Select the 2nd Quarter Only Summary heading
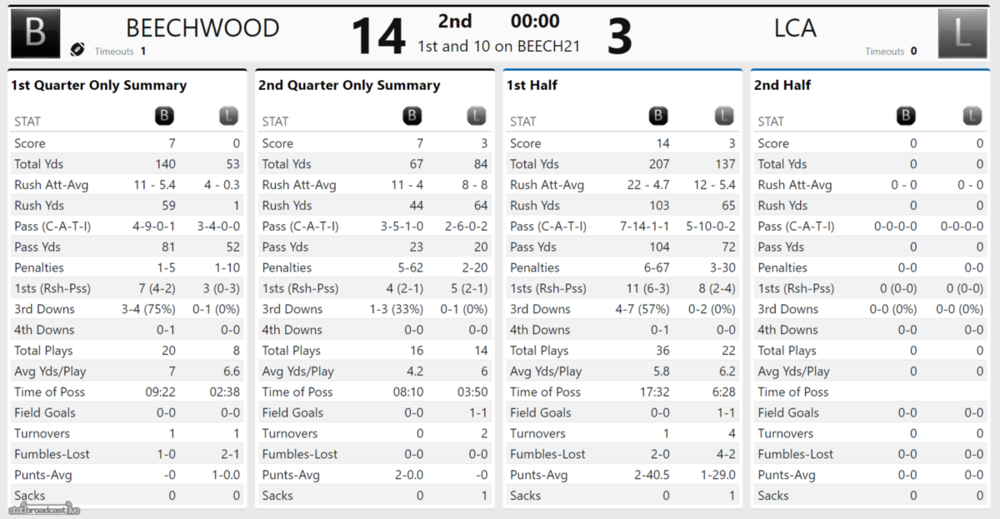The image size is (1000, 519). (x=349, y=85)
